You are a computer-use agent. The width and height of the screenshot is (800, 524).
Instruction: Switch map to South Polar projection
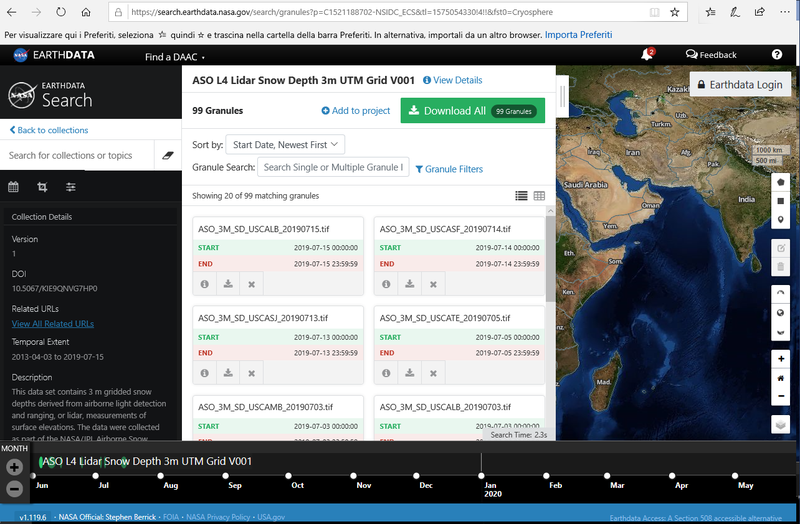point(780,332)
